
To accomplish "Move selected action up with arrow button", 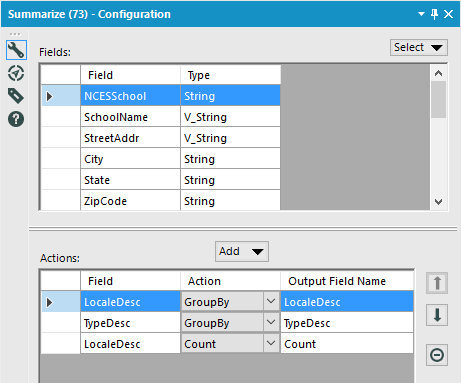I will point(437,283).
